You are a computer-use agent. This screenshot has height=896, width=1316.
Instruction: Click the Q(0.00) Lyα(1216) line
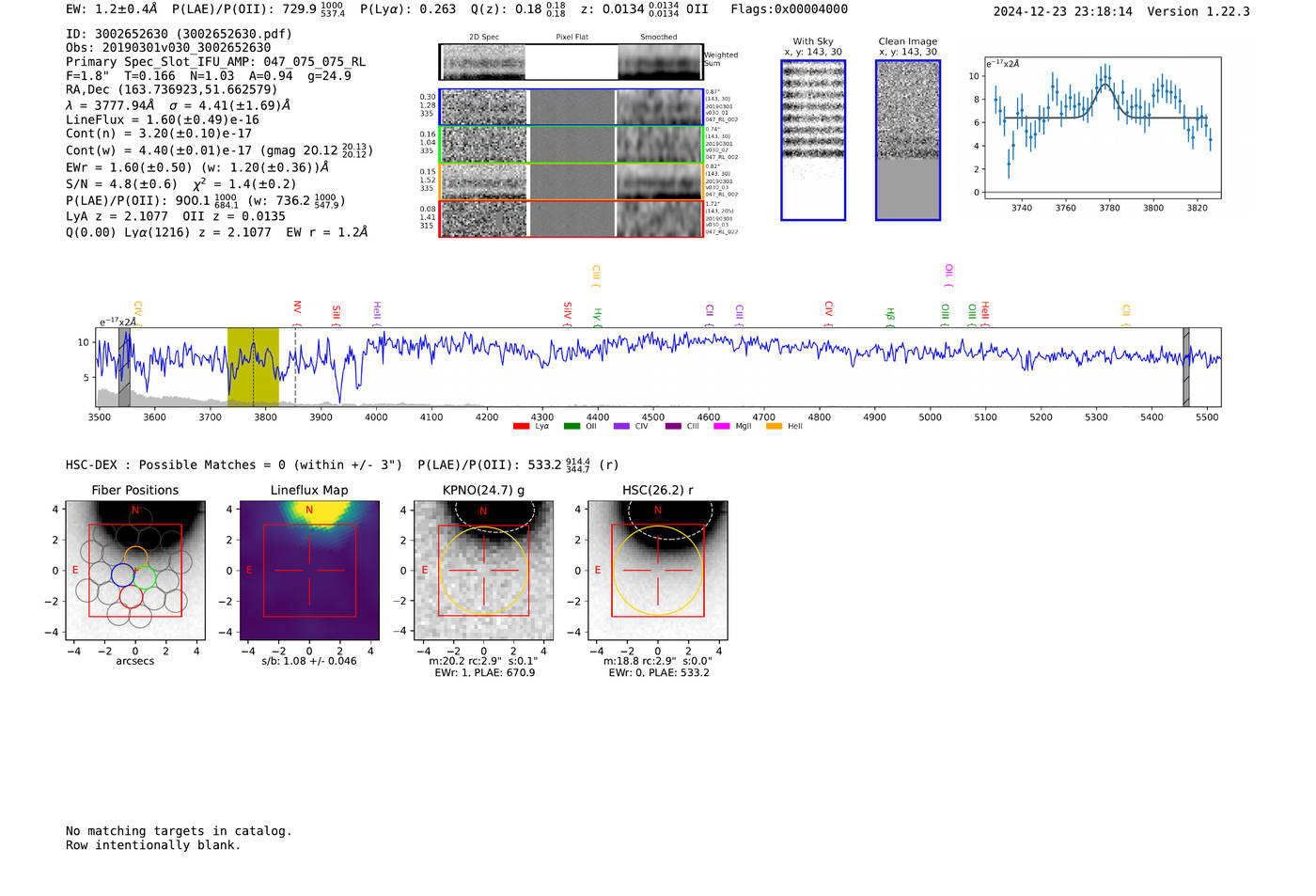click(x=216, y=232)
